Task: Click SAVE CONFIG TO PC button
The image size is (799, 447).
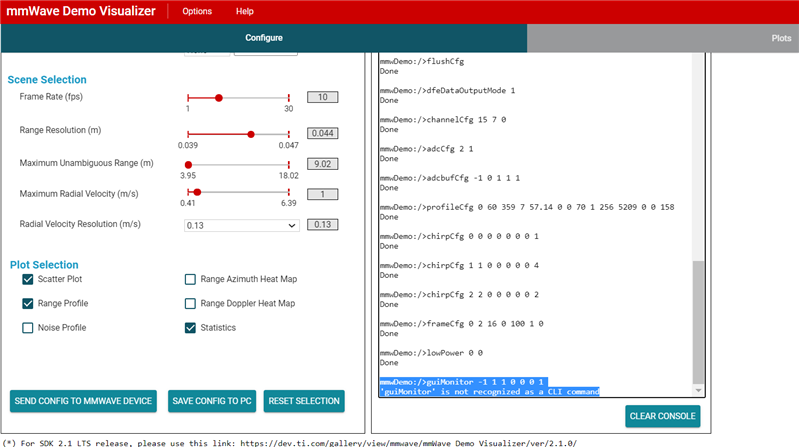Action: pyautogui.click(x=212, y=401)
